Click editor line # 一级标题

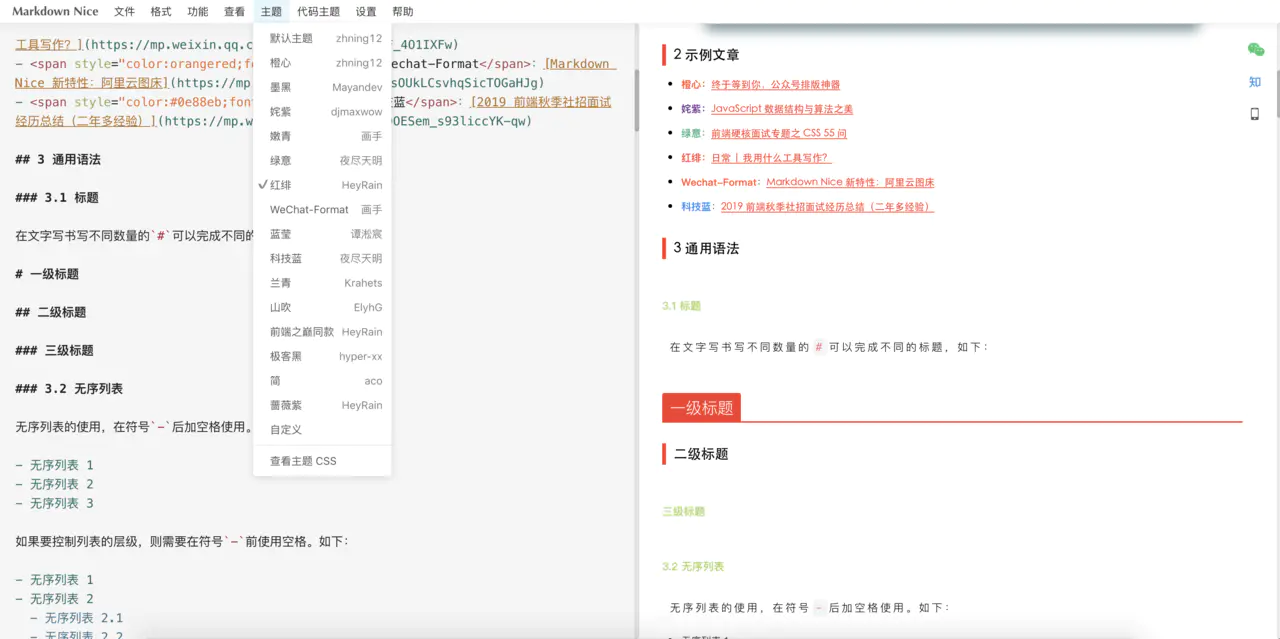[47, 274]
